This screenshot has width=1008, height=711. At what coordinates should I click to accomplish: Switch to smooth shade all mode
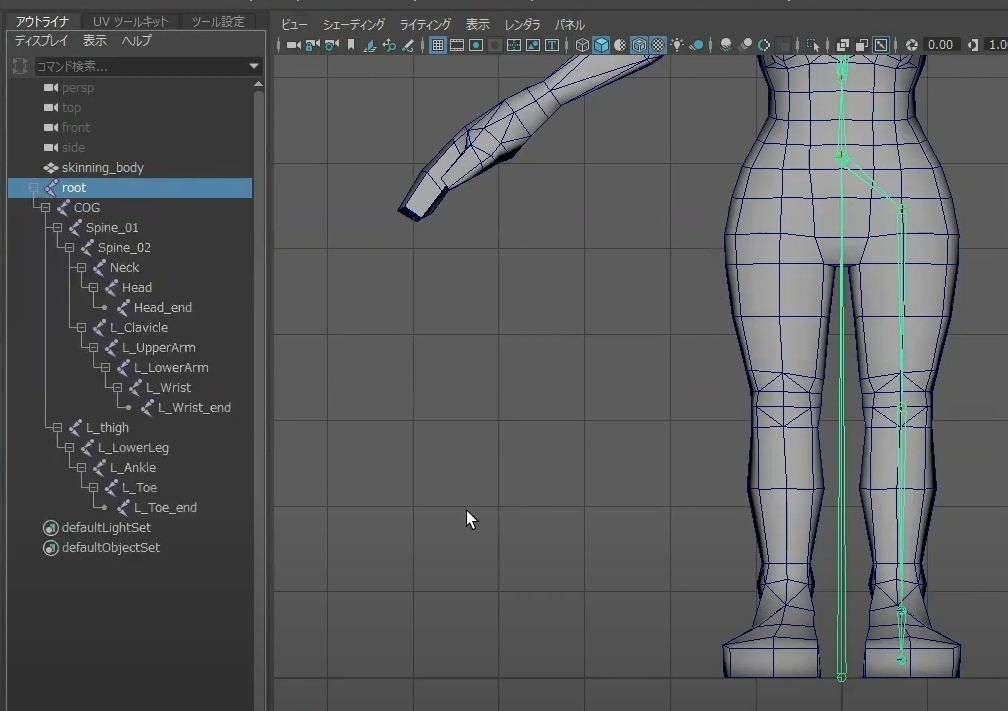click(x=601, y=45)
